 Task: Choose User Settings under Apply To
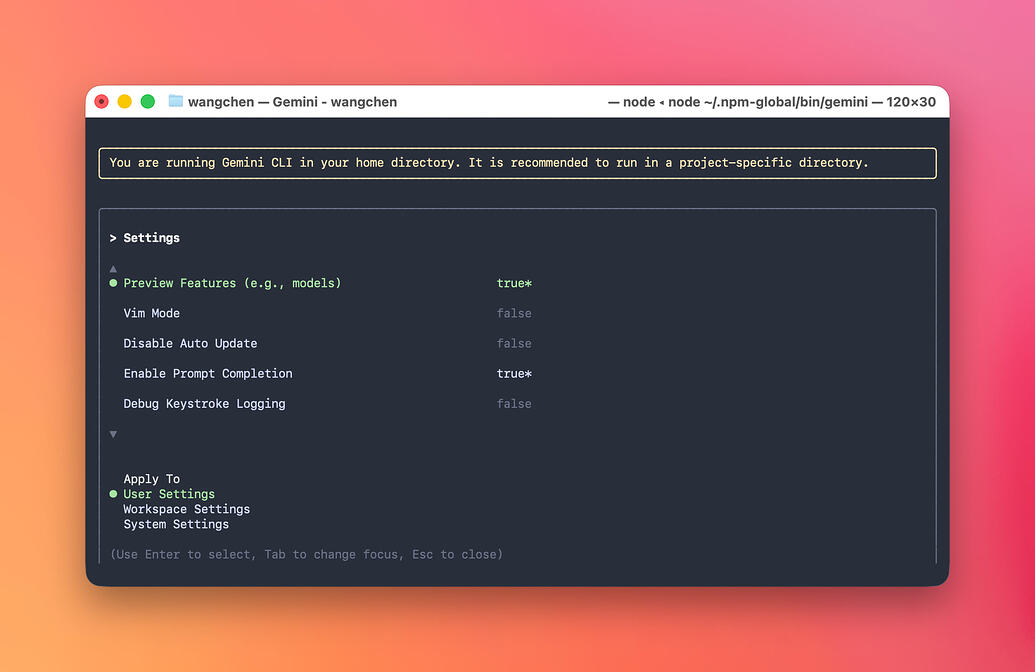tap(169, 494)
